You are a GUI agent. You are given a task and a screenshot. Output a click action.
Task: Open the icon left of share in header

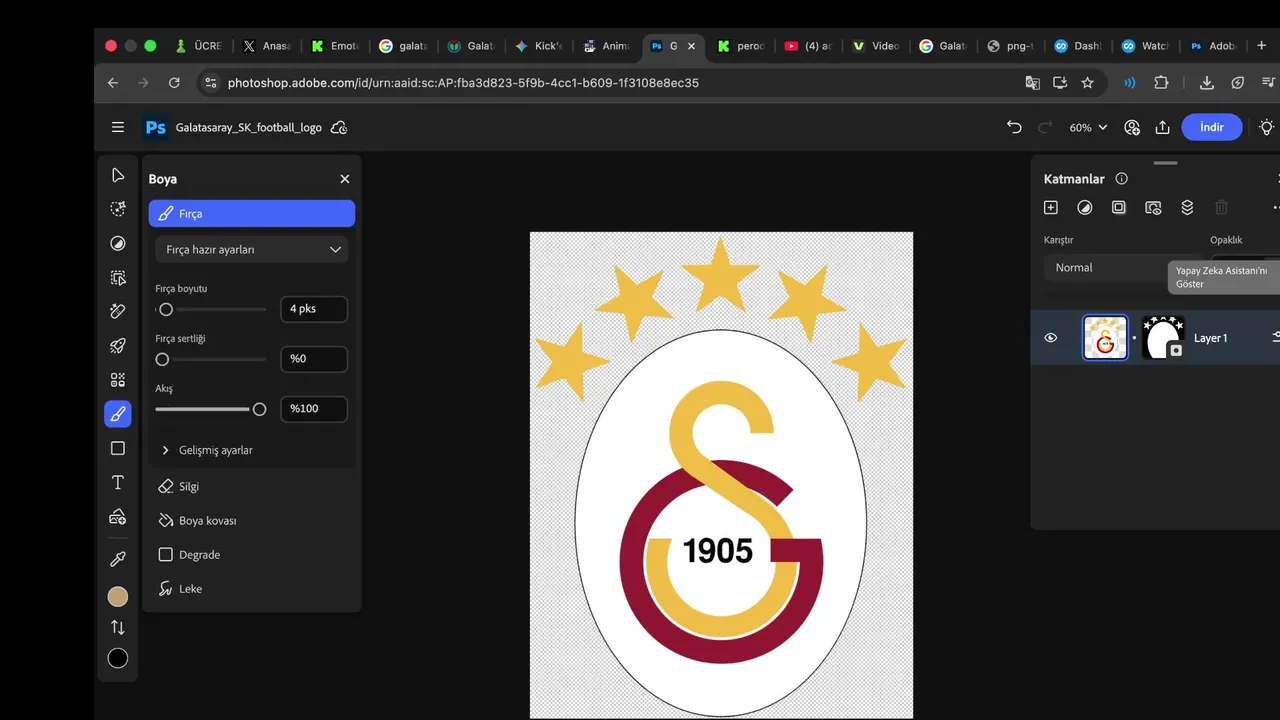(x=1132, y=127)
